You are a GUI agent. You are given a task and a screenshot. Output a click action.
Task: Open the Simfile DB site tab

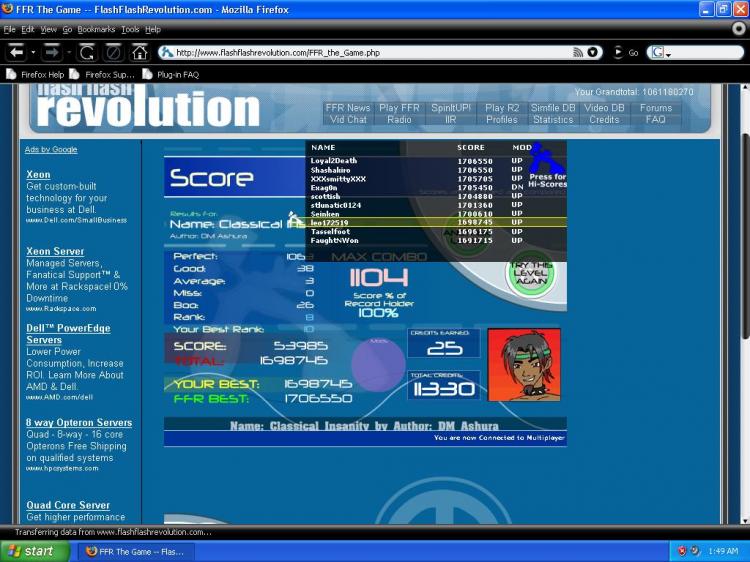click(553, 108)
